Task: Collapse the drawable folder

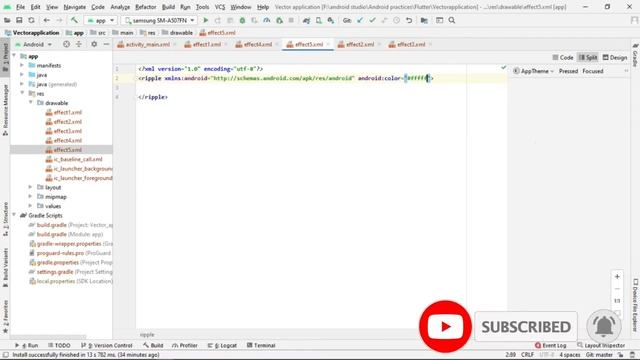Action: (x=31, y=103)
